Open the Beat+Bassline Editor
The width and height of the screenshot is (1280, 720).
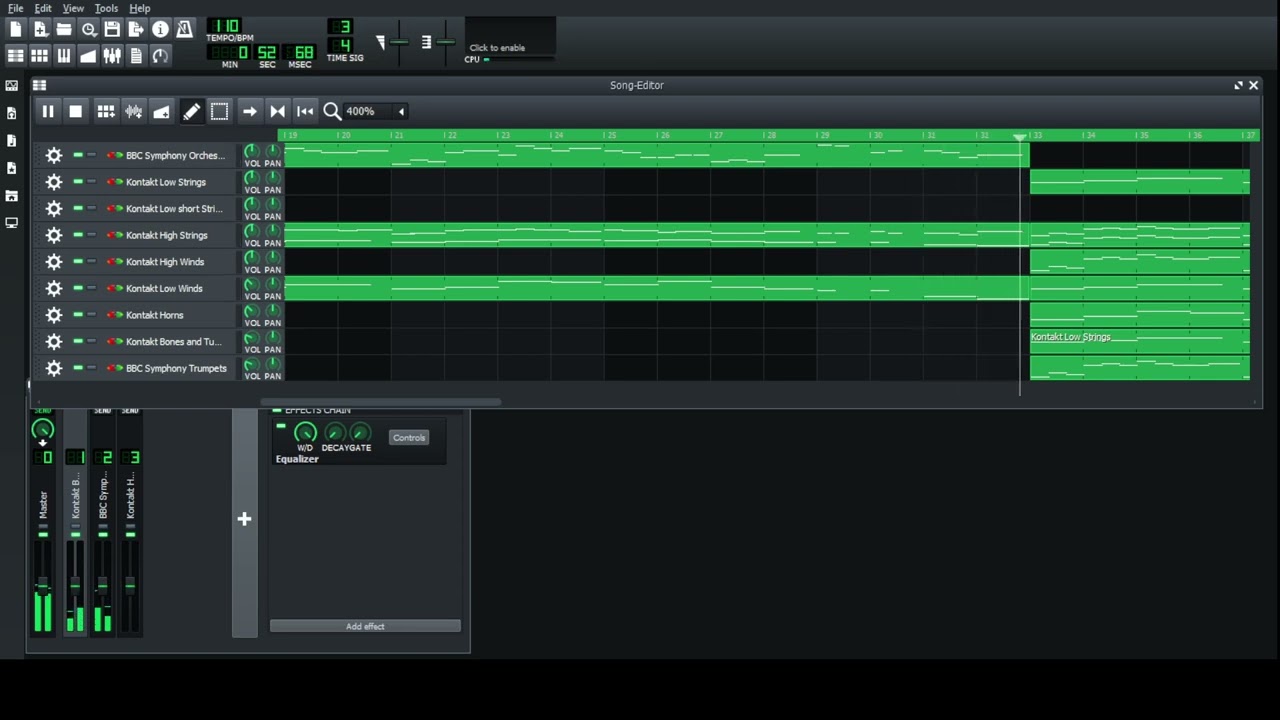(x=39, y=56)
